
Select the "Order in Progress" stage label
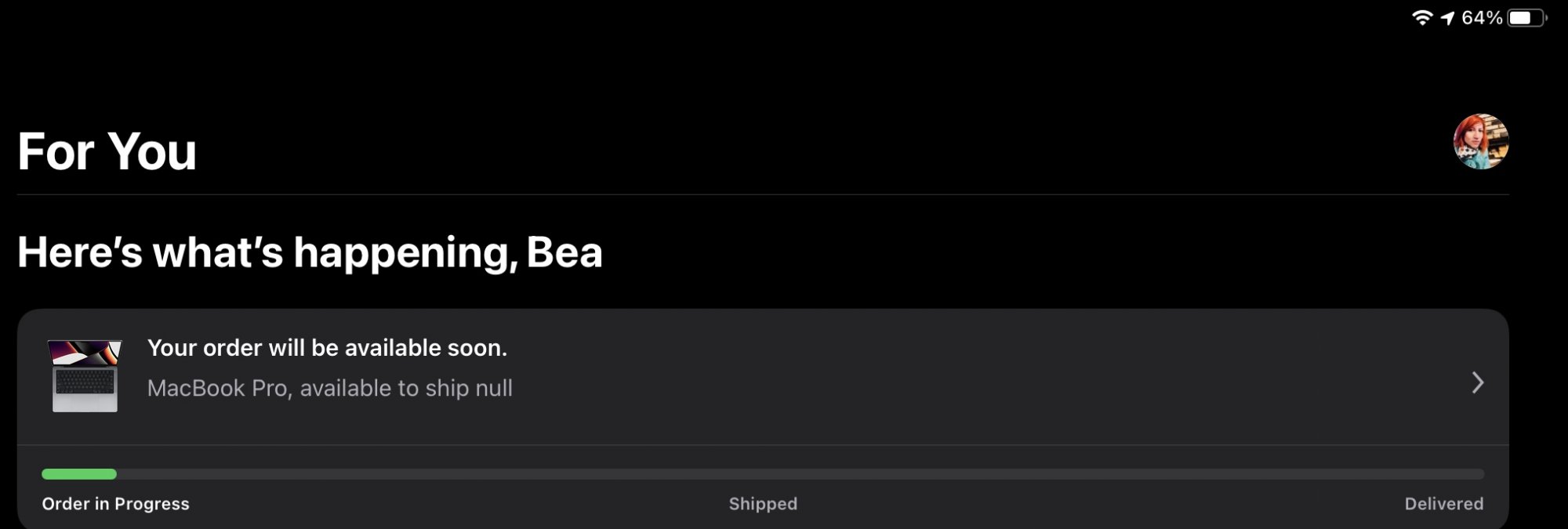point(115,504)
